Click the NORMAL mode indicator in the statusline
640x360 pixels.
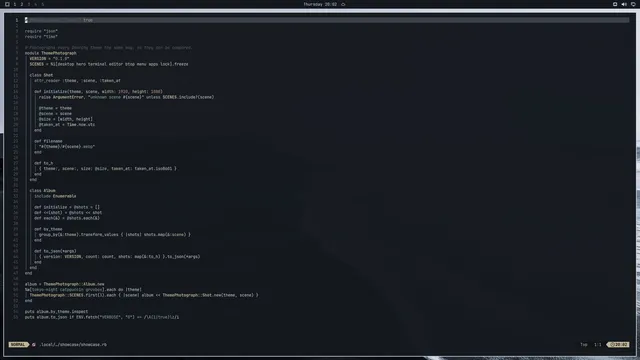coord(18,344)
